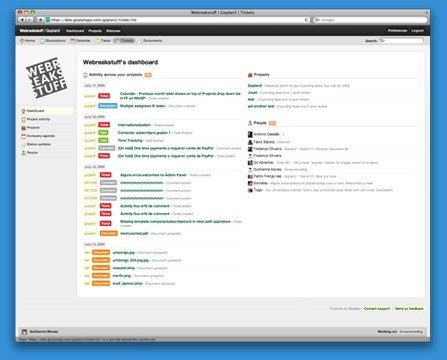Image resolution: width=447 pixels, height=360 pixels.
Task: Click 'Guilherme Morais' in the bottom bar
Action: (x=44, y=332)
